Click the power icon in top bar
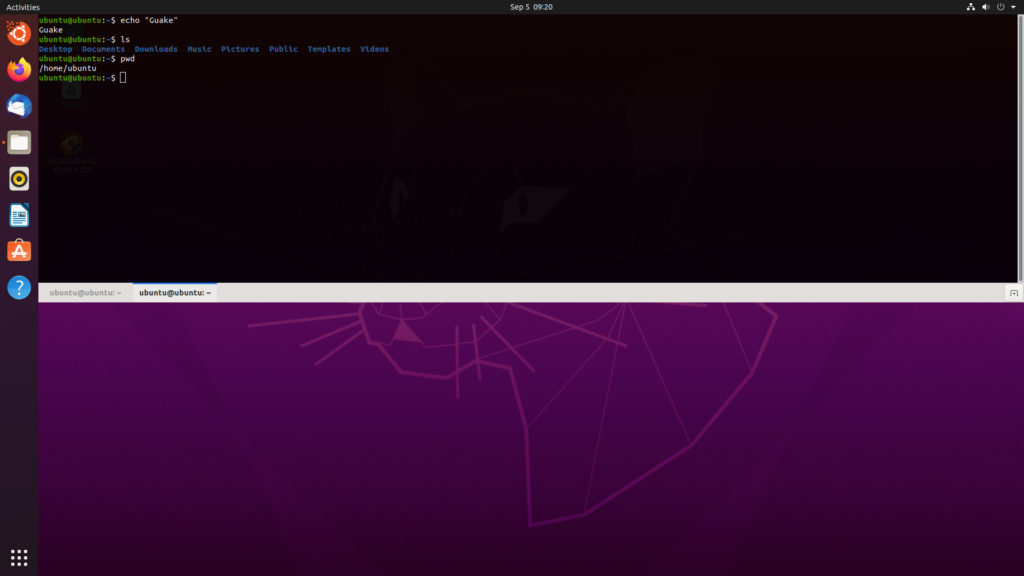Viewport: 1024px width, 576px height. 1000,7
